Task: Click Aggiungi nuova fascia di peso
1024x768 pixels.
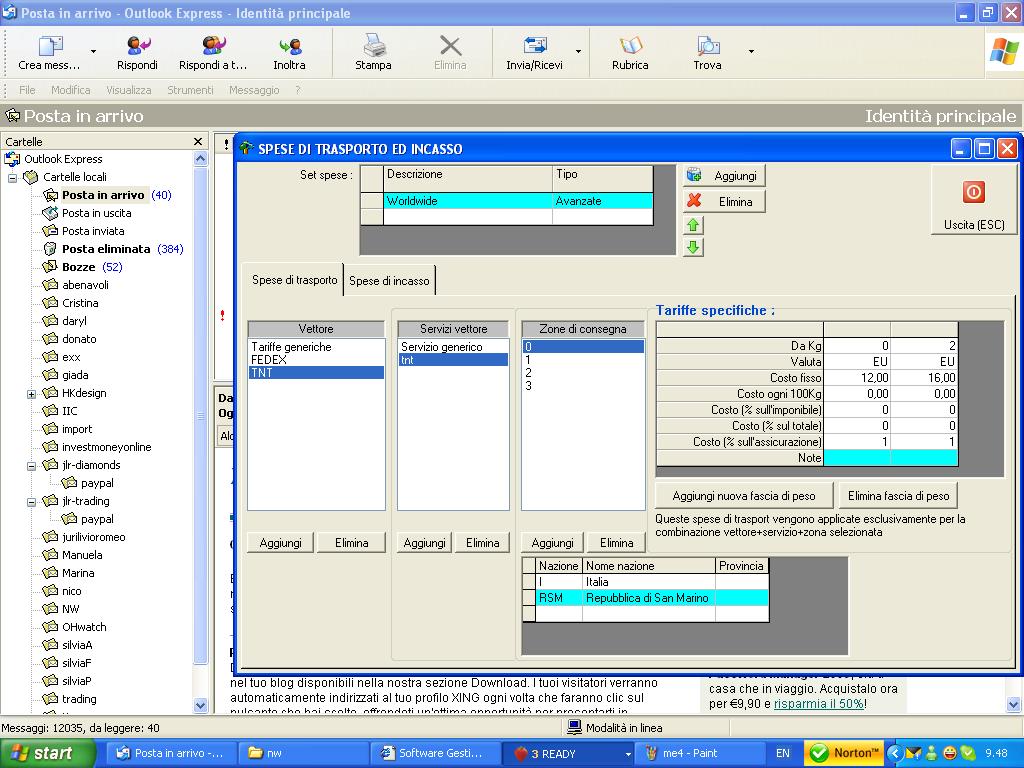Action: [x=743, y=496]
